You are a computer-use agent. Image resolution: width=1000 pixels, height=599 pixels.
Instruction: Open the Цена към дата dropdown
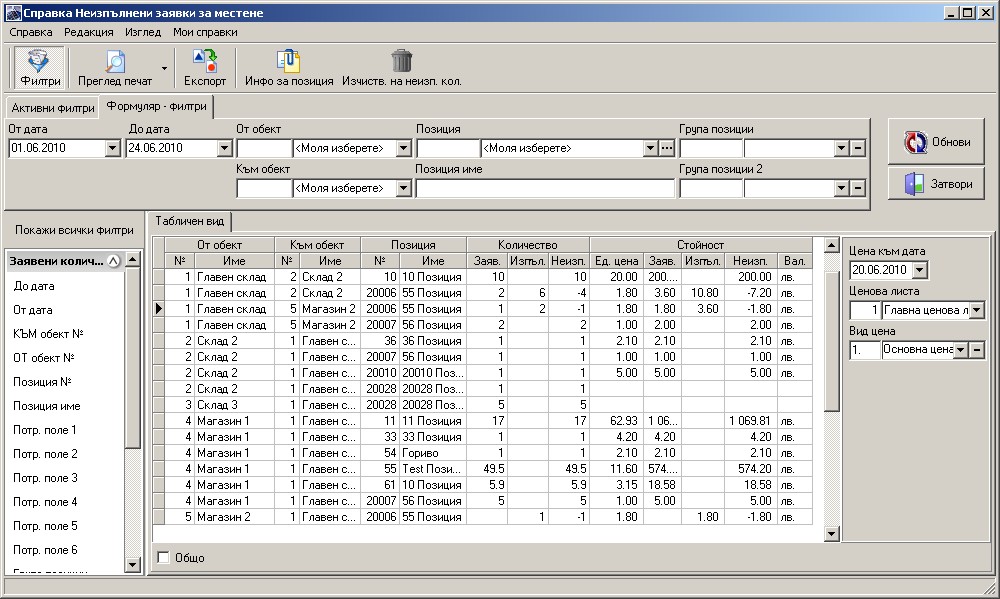[x=919, y=270]
